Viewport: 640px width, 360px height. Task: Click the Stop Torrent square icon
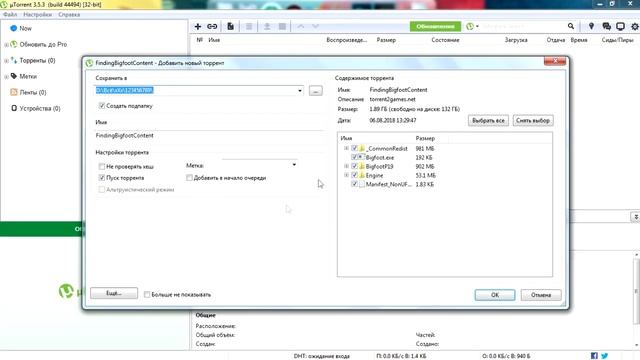point(282,27)
